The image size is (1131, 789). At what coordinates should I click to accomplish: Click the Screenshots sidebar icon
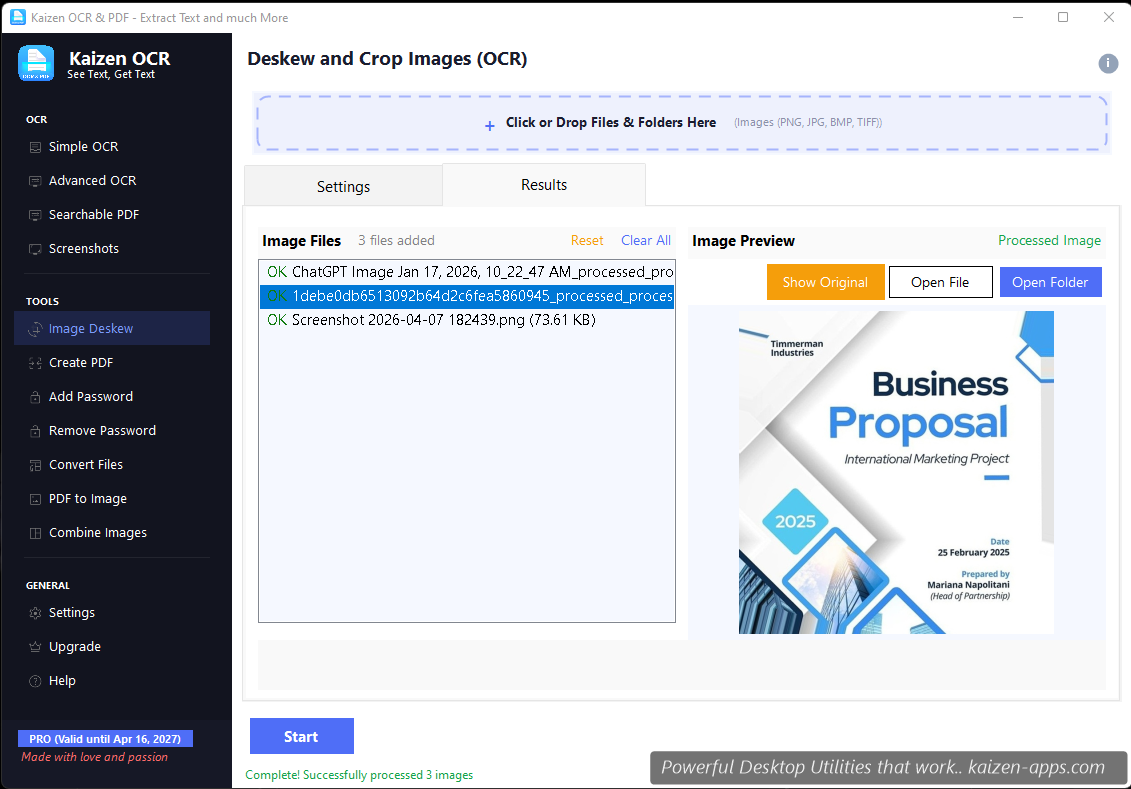coord(36,249)
